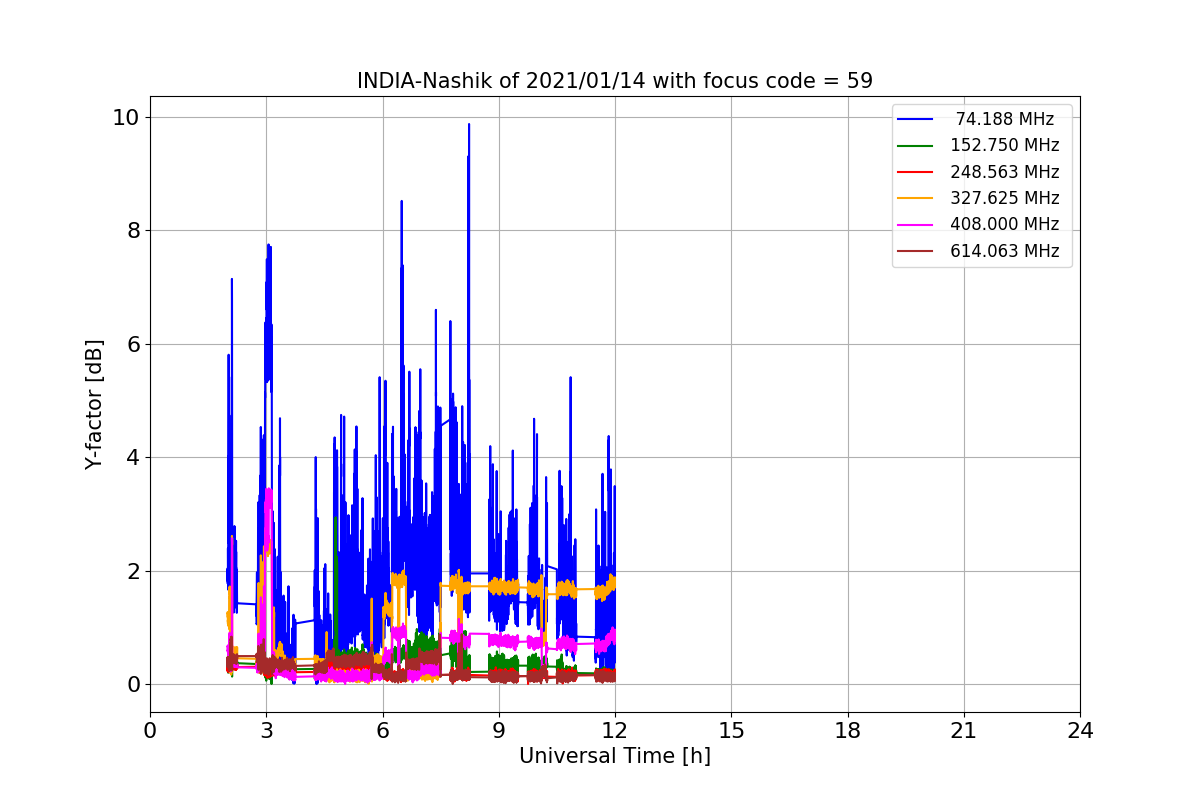
Task: Click the y-axis tick label 8
Action: (133, 231)
